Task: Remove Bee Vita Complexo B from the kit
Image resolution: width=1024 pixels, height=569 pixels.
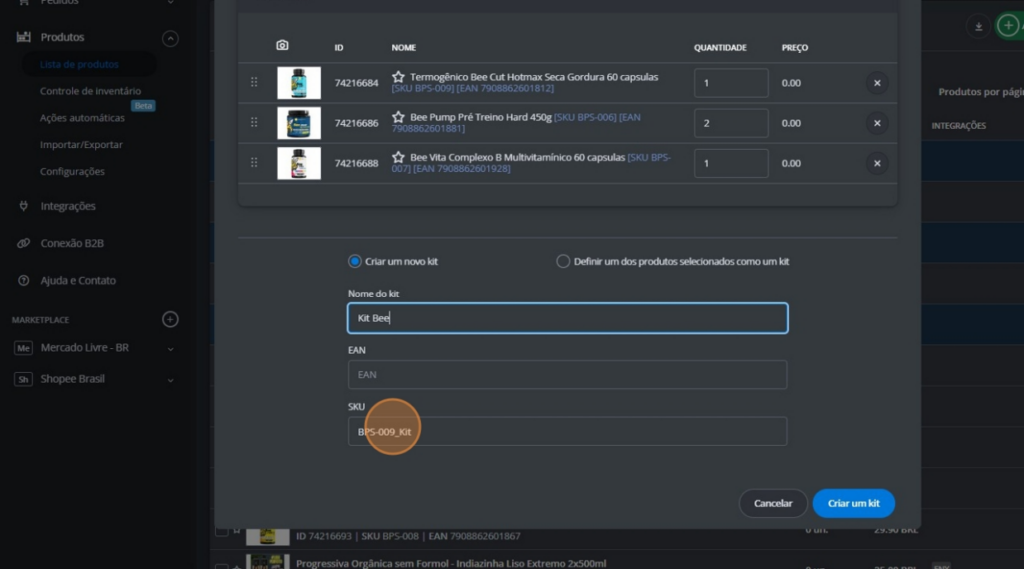Action: point(877,163)
